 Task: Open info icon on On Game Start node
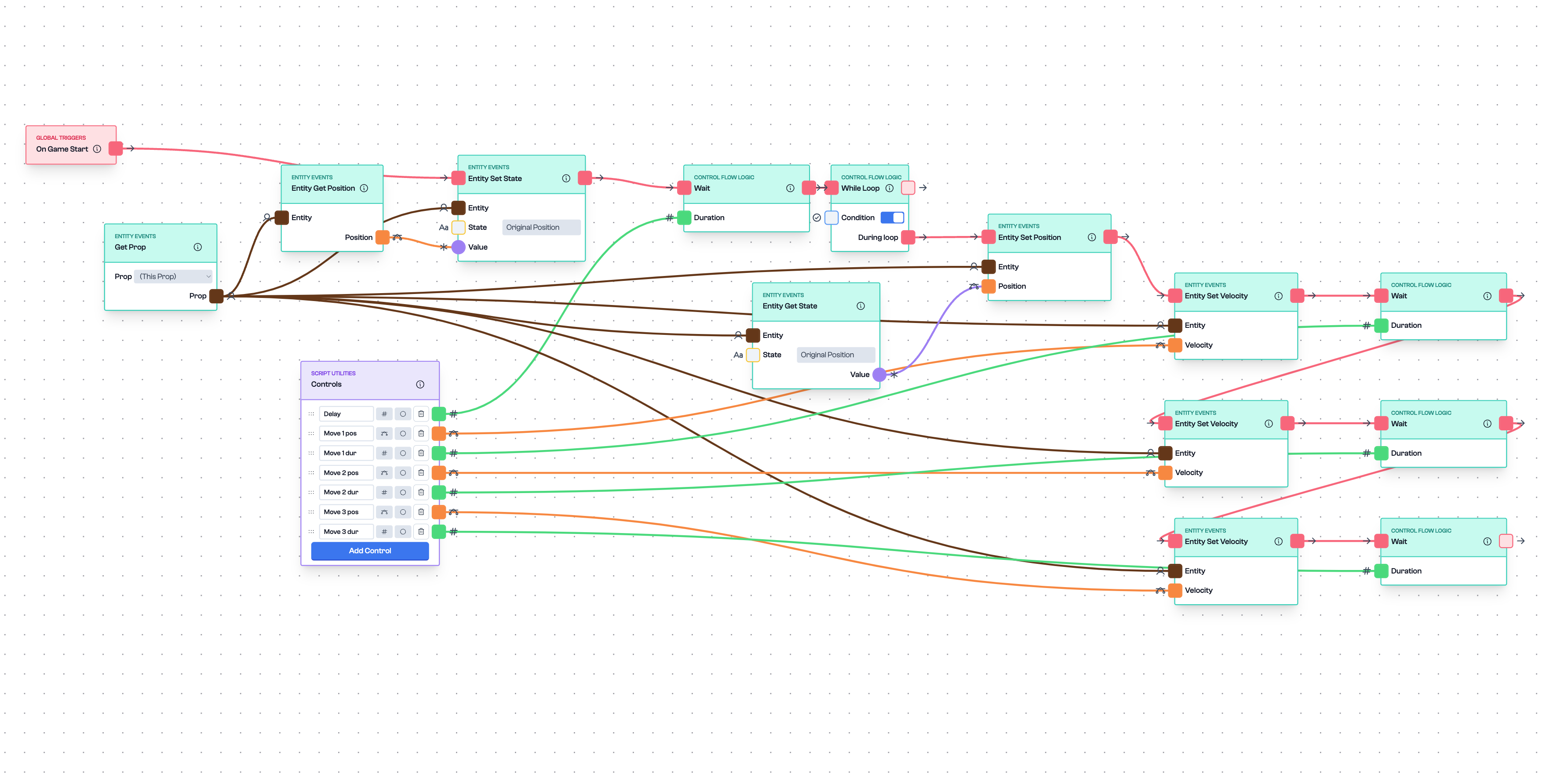click(97, 149)
